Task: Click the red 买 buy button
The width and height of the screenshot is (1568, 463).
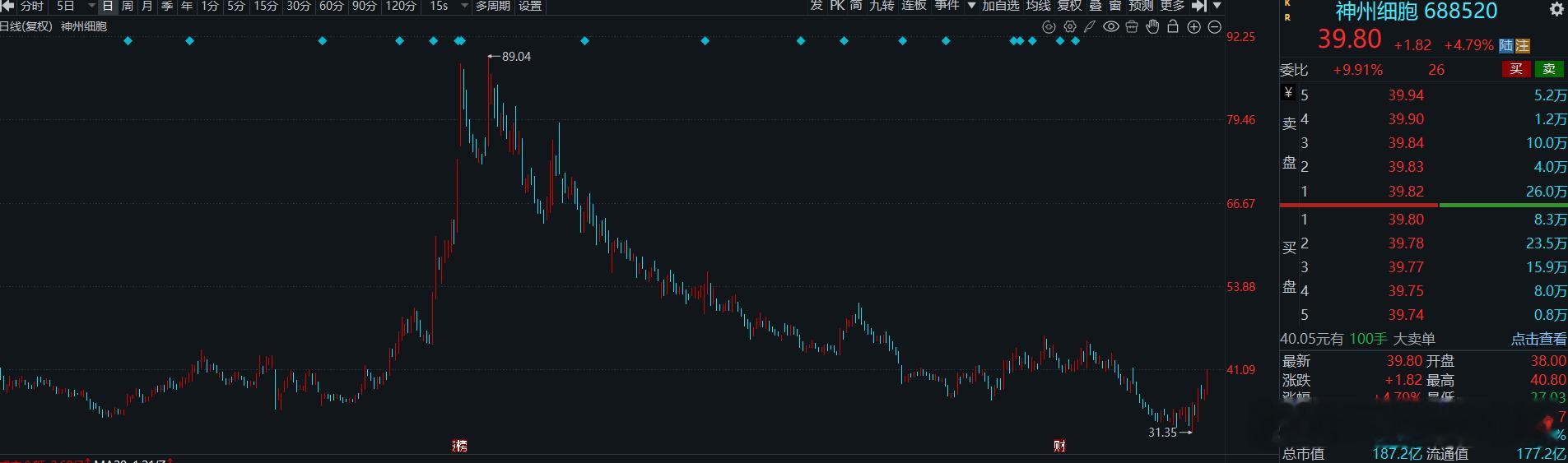Action: click(1516, 69)
